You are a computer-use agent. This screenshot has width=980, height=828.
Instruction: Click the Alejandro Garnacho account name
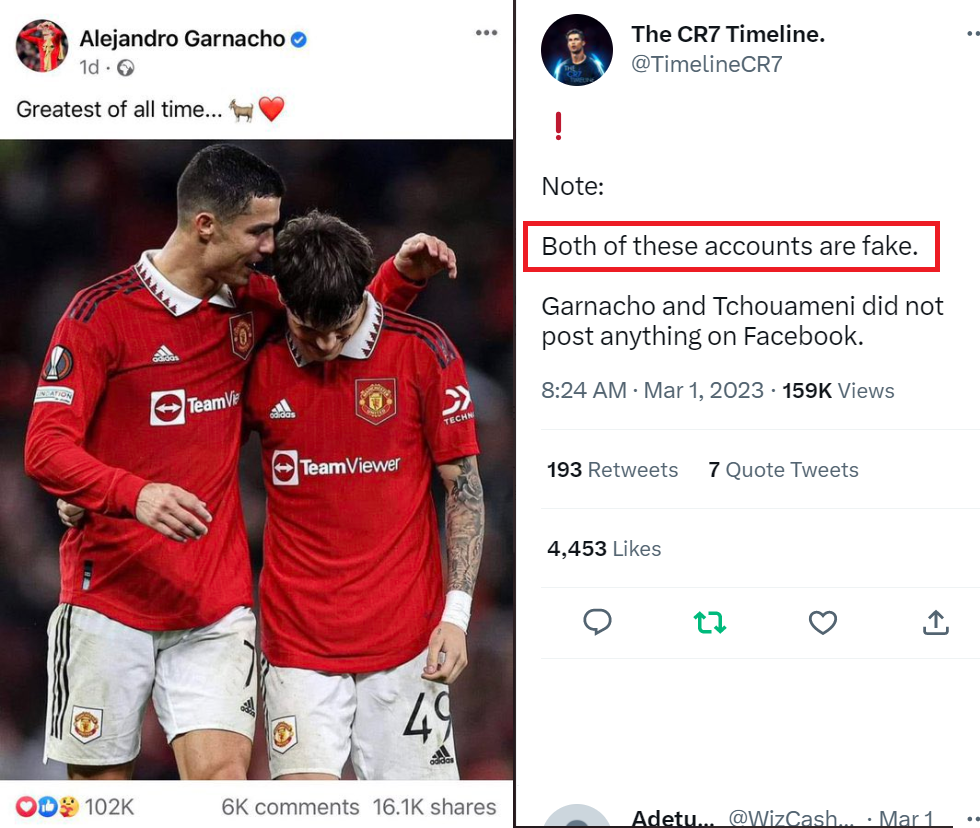(182, 39)
